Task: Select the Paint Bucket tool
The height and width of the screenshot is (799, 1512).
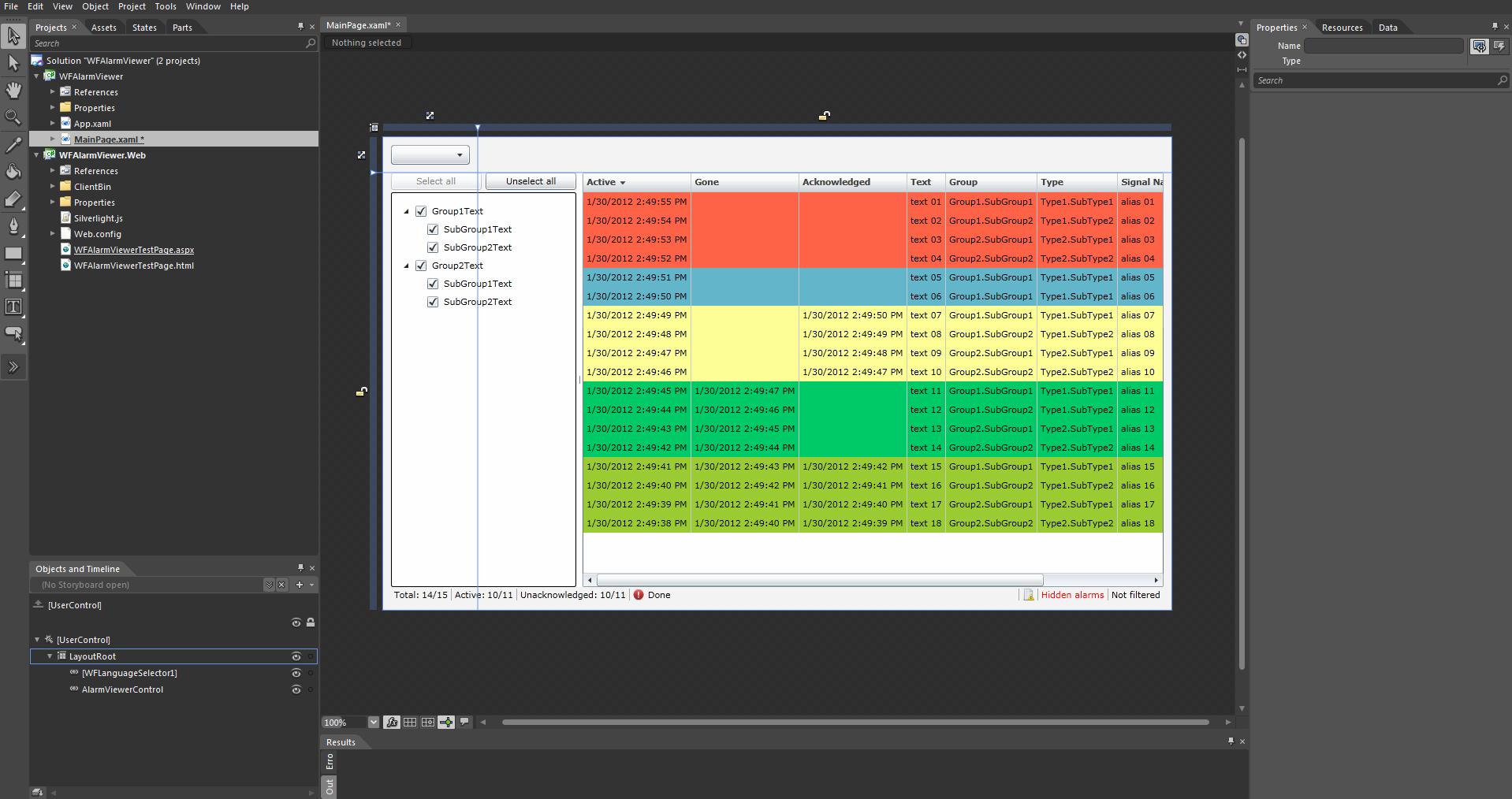Action: [13, 172]
